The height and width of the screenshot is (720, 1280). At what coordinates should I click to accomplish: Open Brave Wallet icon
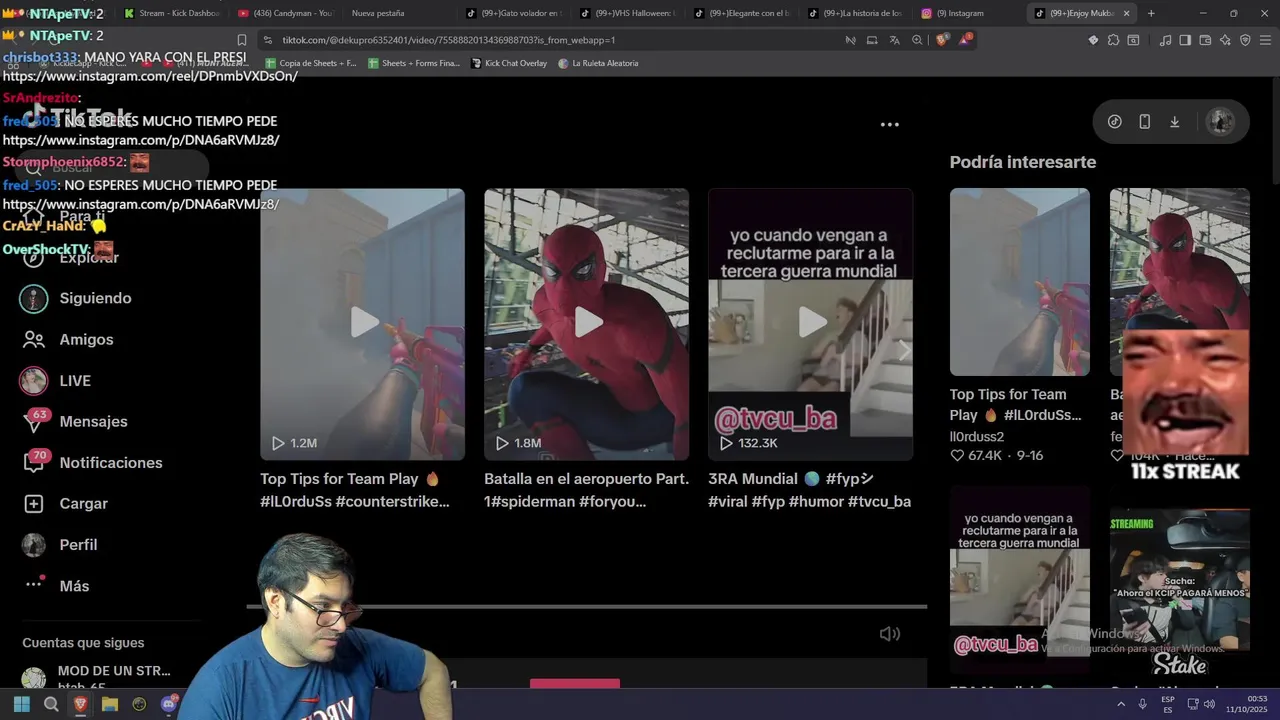[1205, 40]
